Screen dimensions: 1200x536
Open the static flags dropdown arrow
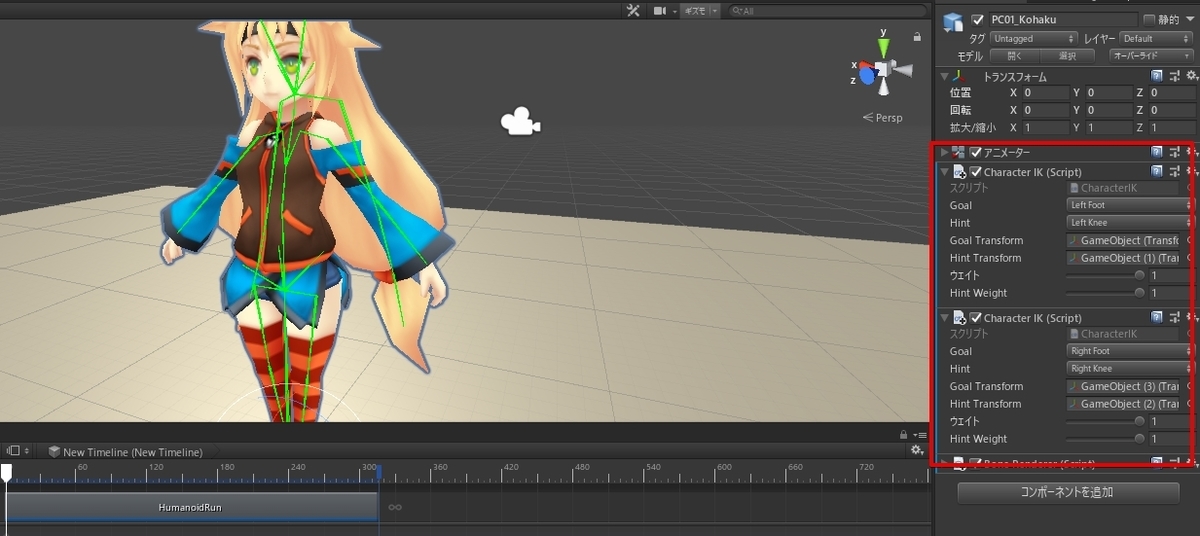click(1190, 20)
